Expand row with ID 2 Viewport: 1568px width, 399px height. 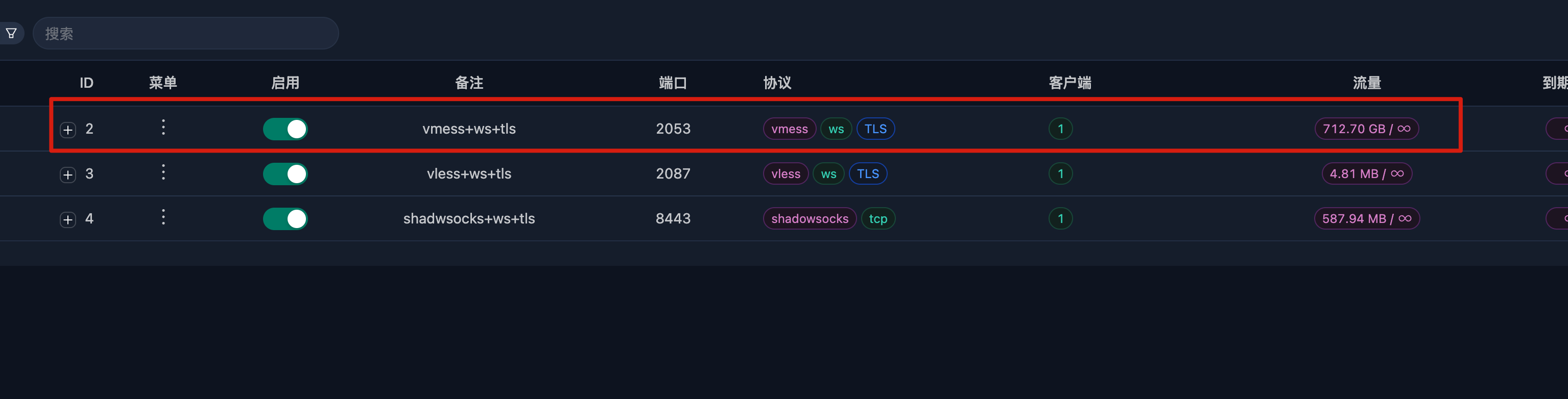click(67, 130)
